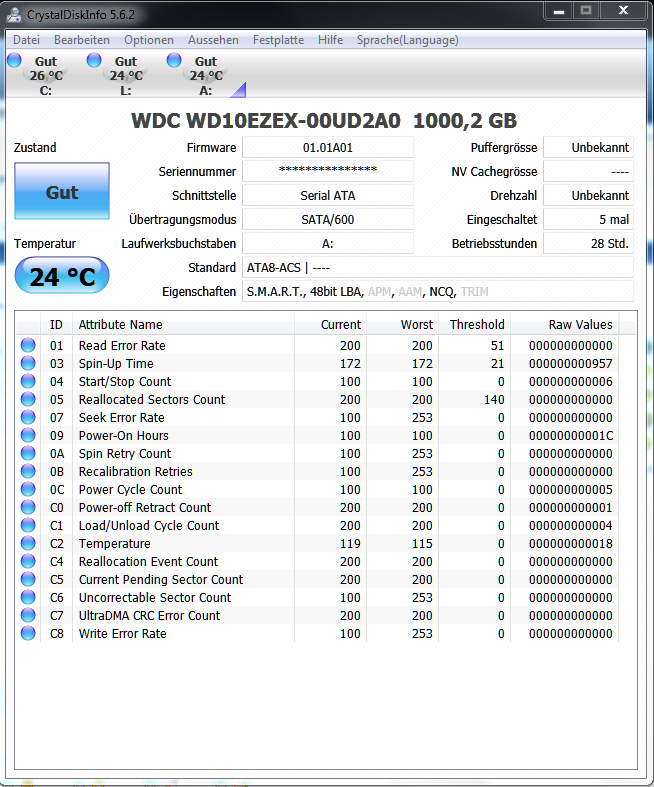Click status orb of Current Pending Sector Count row
This screenshot has width=654, height=787.
coord(28,579)
